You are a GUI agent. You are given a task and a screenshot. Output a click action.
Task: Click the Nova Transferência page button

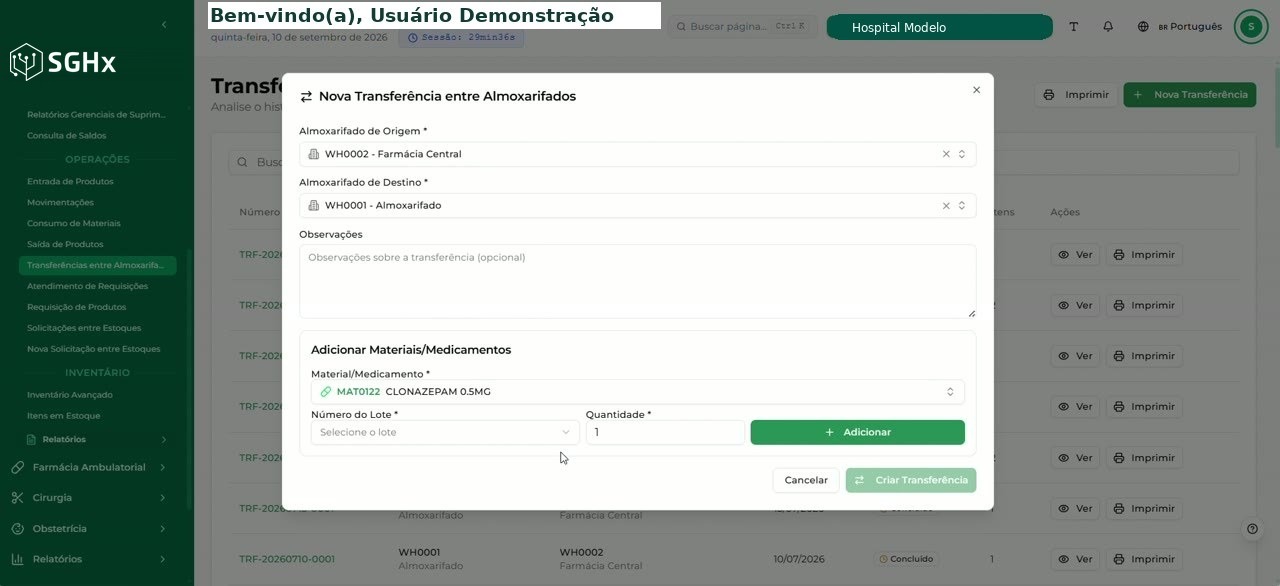click(1190, 95)
